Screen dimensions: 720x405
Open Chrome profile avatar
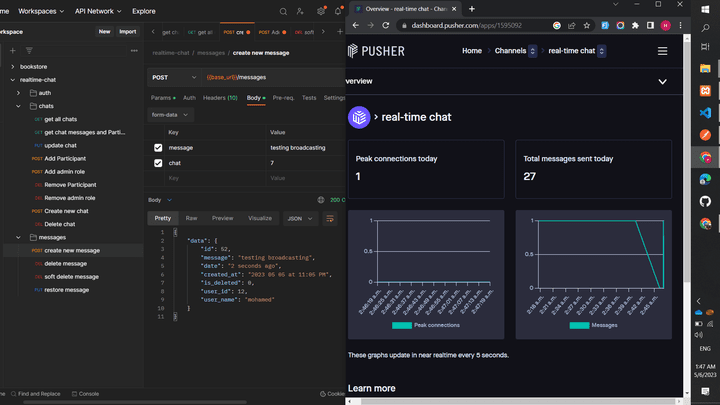(x=665, y=25)
